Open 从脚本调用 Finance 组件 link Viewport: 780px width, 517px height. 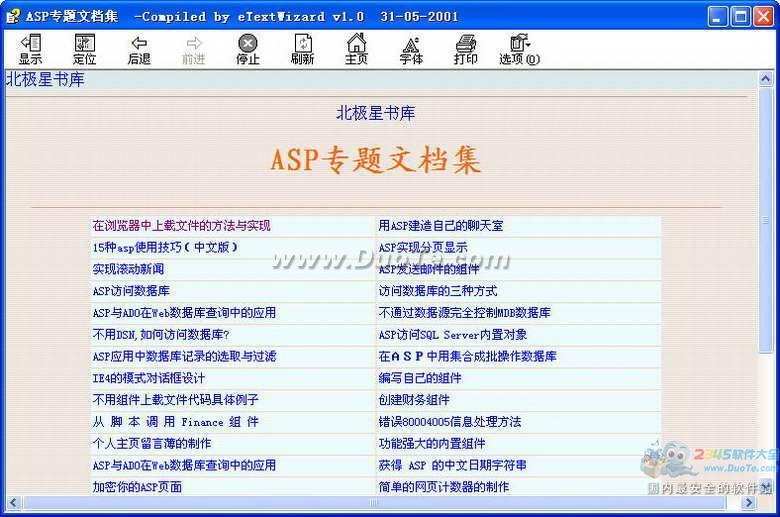[x=176, y=422]
